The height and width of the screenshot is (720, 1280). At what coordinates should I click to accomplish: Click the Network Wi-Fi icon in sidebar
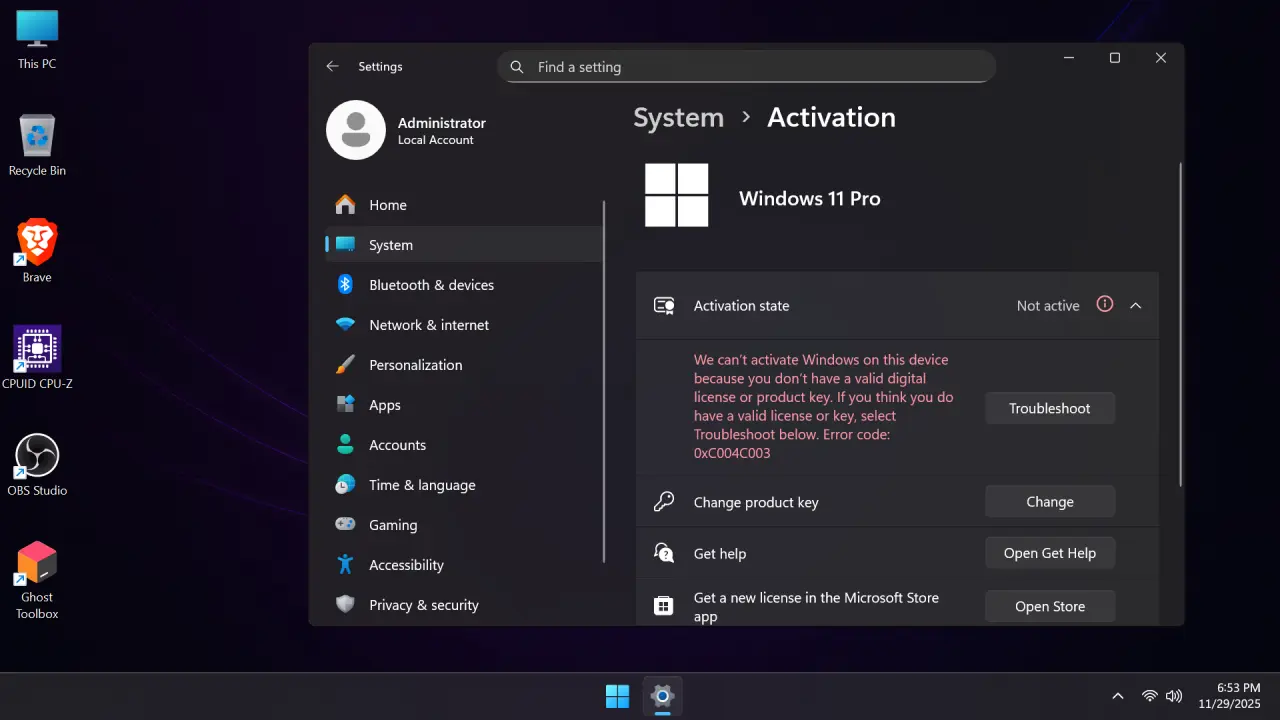coord(345,325)
